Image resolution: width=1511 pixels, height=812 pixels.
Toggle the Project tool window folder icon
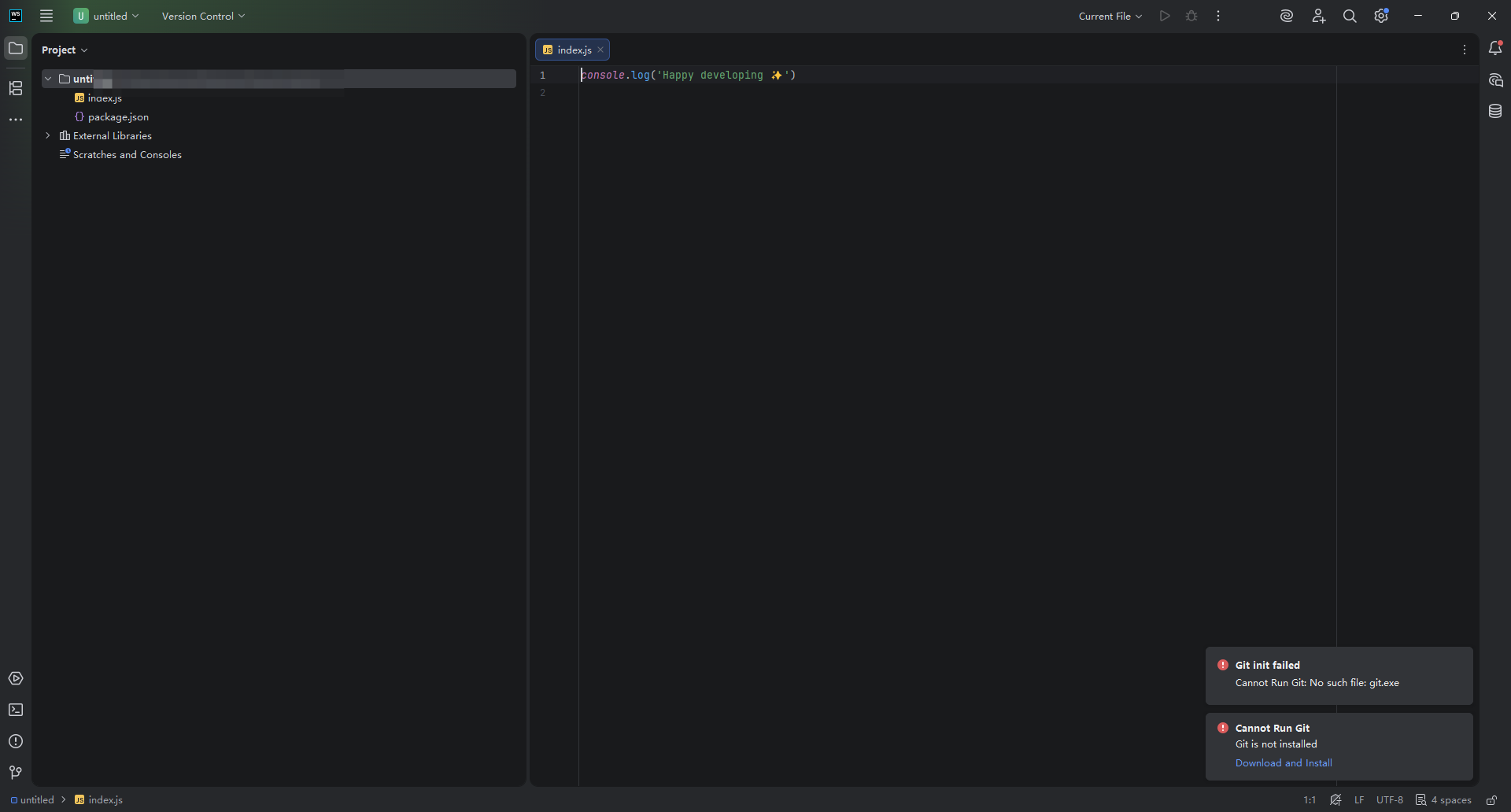(x=16, y=49)
